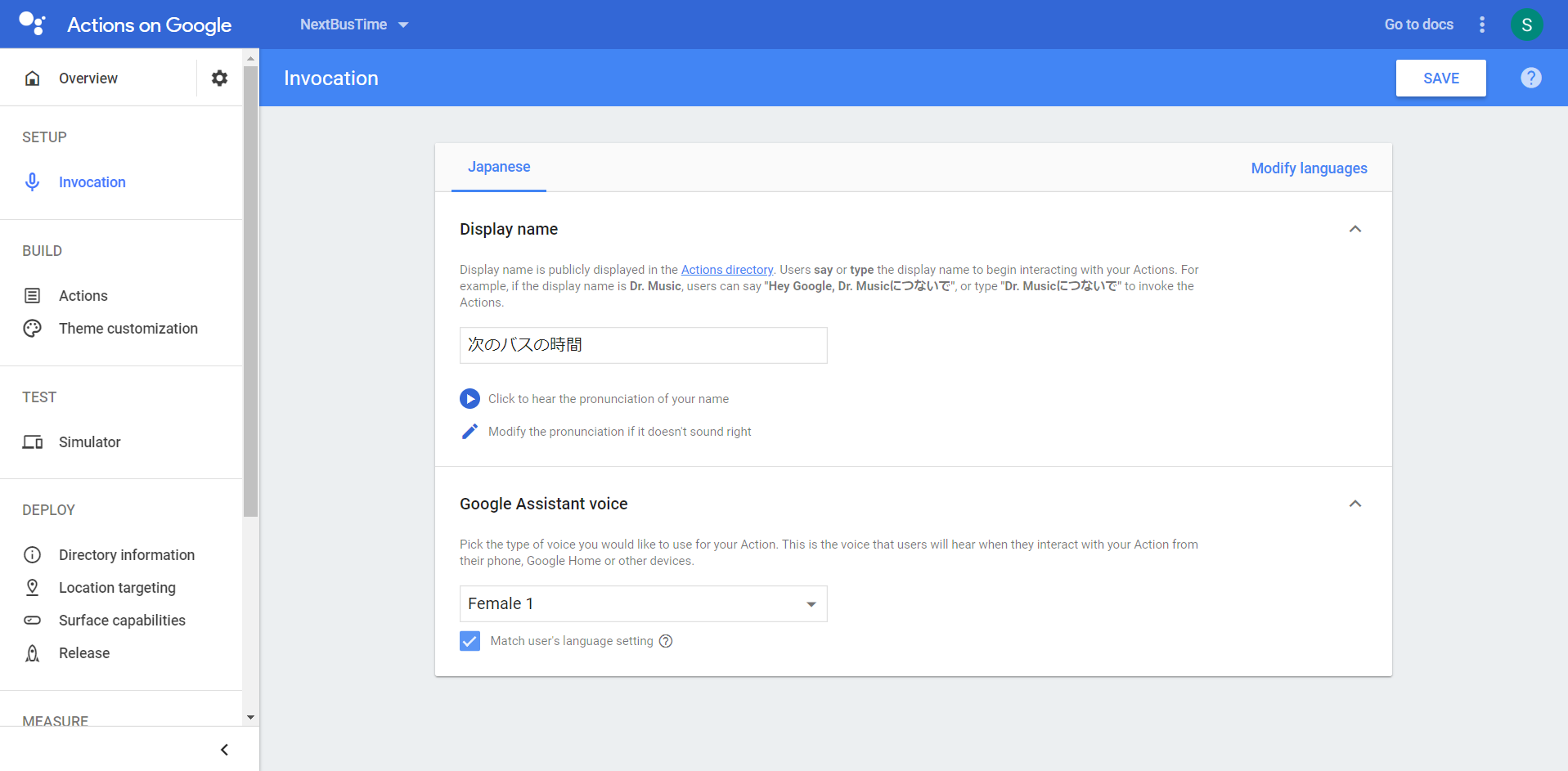Collapse the Google Assistant voice section
Screen dimensions: 1568x771
1355,504
